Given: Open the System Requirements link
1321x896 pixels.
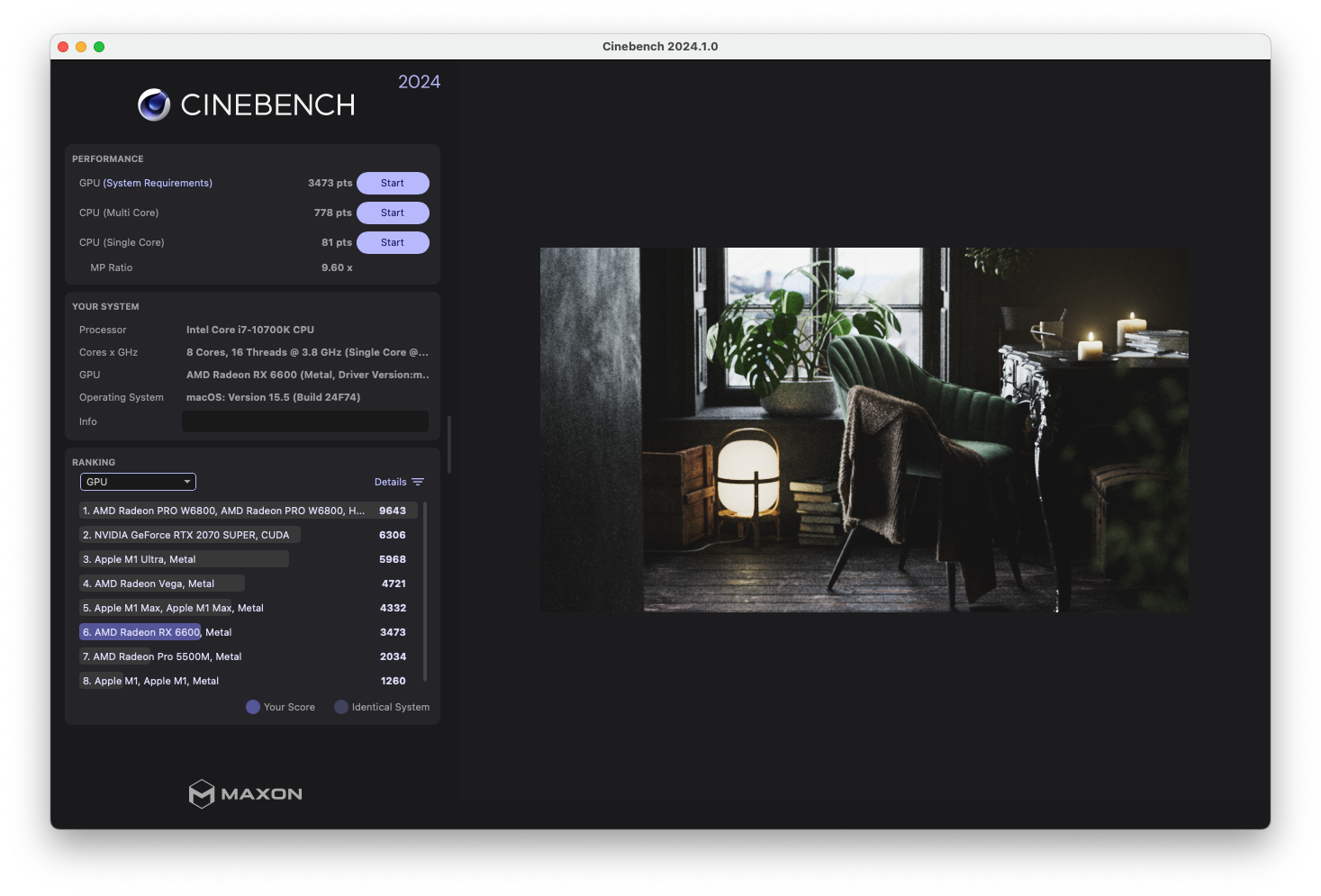Looking at the screenshot, I should 158,184.
